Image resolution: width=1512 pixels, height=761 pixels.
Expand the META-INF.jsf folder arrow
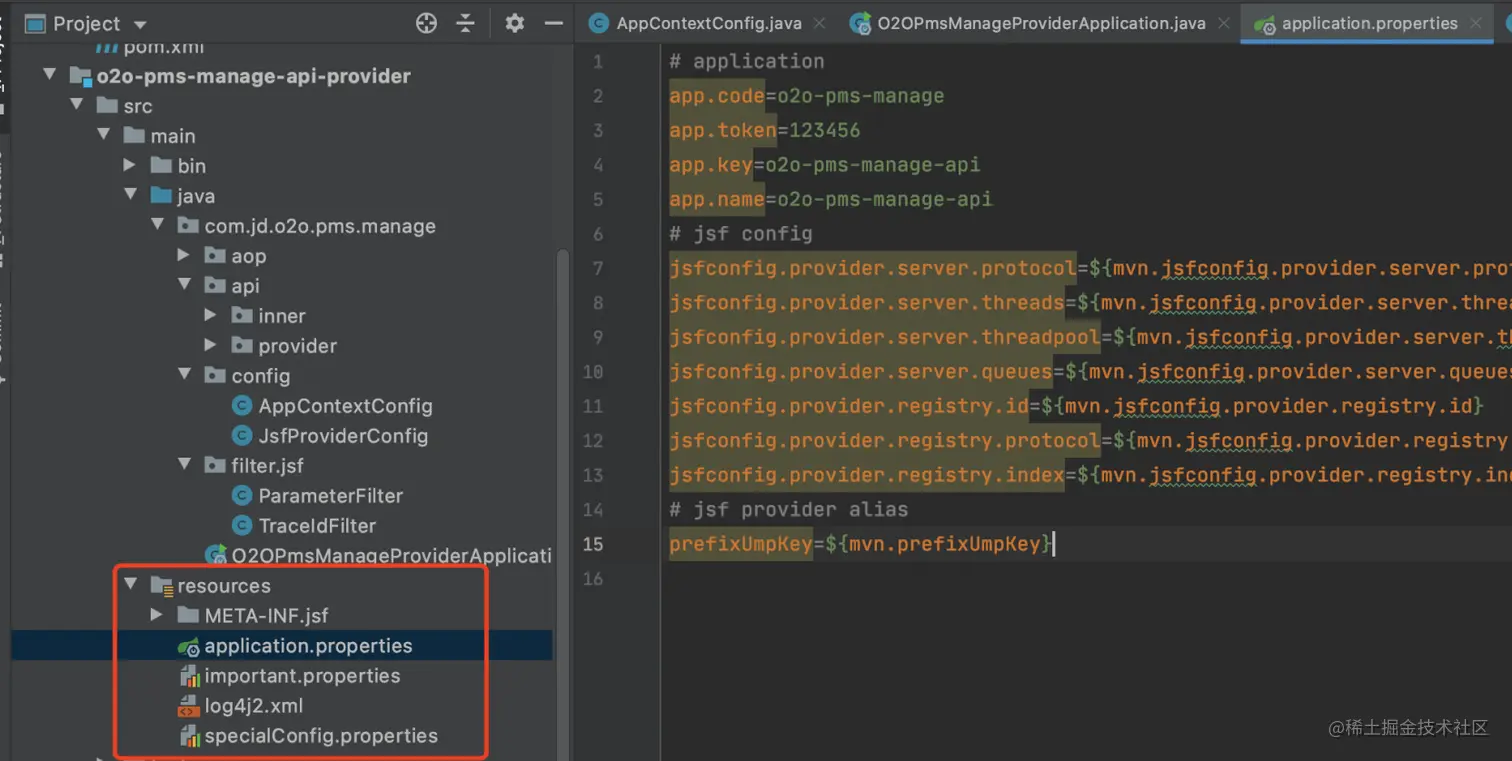coord(157,614)
